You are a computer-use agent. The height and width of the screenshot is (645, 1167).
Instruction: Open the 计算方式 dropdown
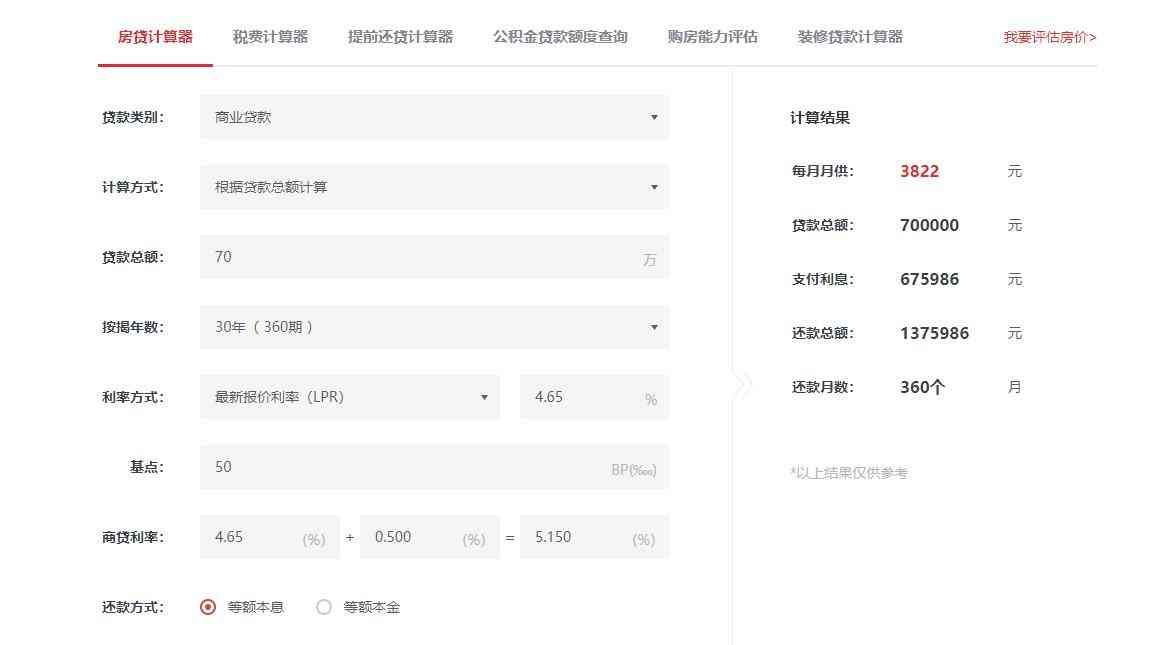[434, 187]
